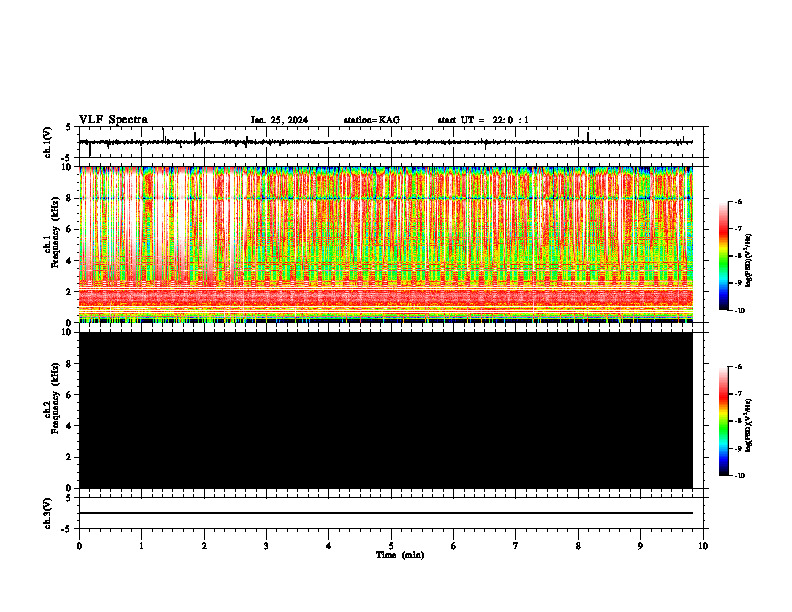This screenshot has width=792, height=612.
Task: Click the log(PSD) label beside ch.1 colorbar
Action: [x=749, y=261]
